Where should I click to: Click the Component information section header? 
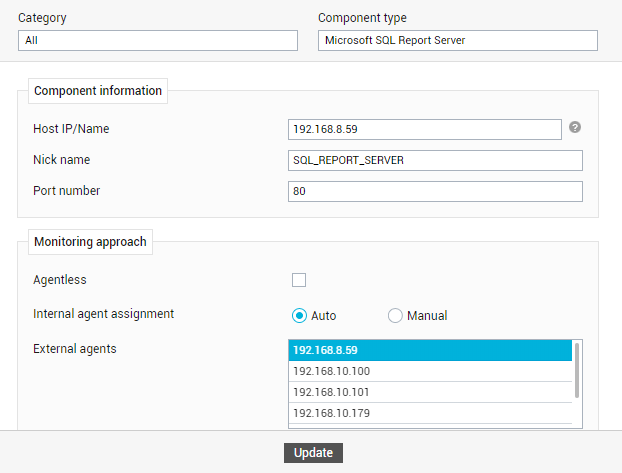(98, 91)
